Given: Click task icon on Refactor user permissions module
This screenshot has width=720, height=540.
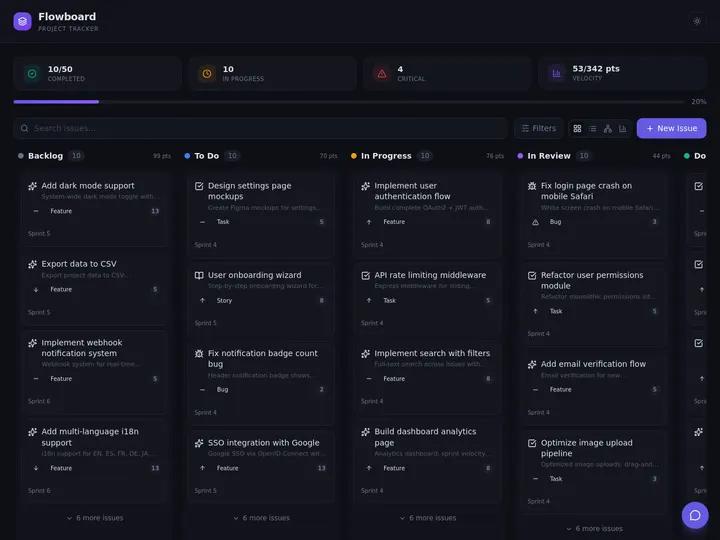Looking at the screenshot, I should coord(532,276).
